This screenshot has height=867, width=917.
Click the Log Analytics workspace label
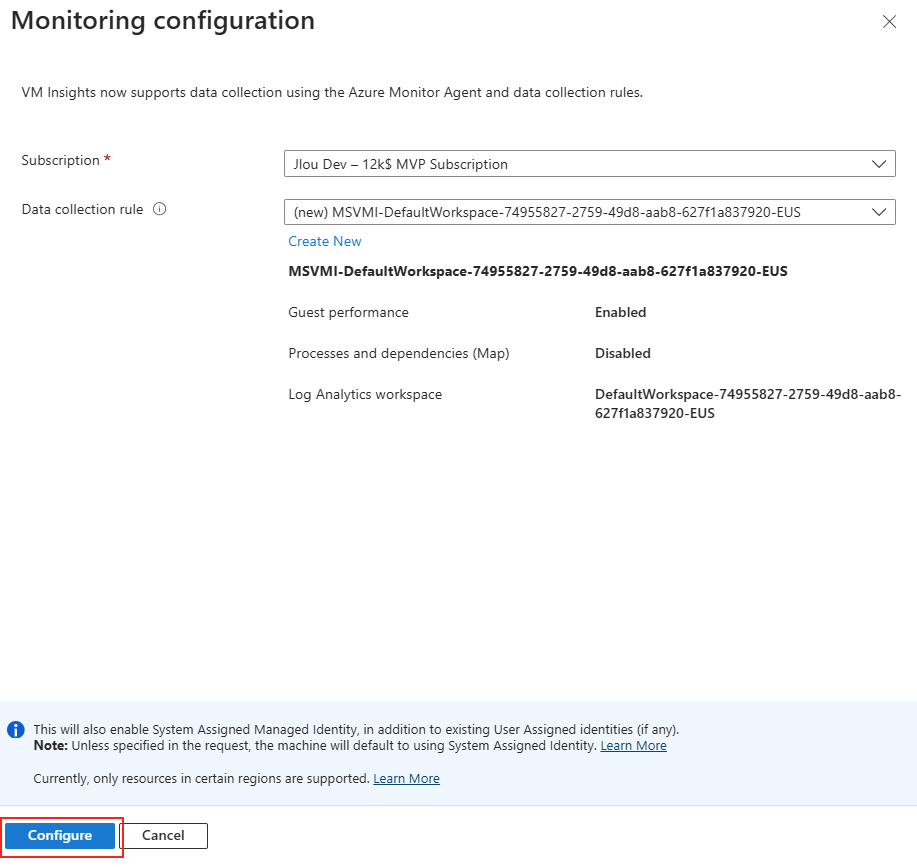coord(365,395)
